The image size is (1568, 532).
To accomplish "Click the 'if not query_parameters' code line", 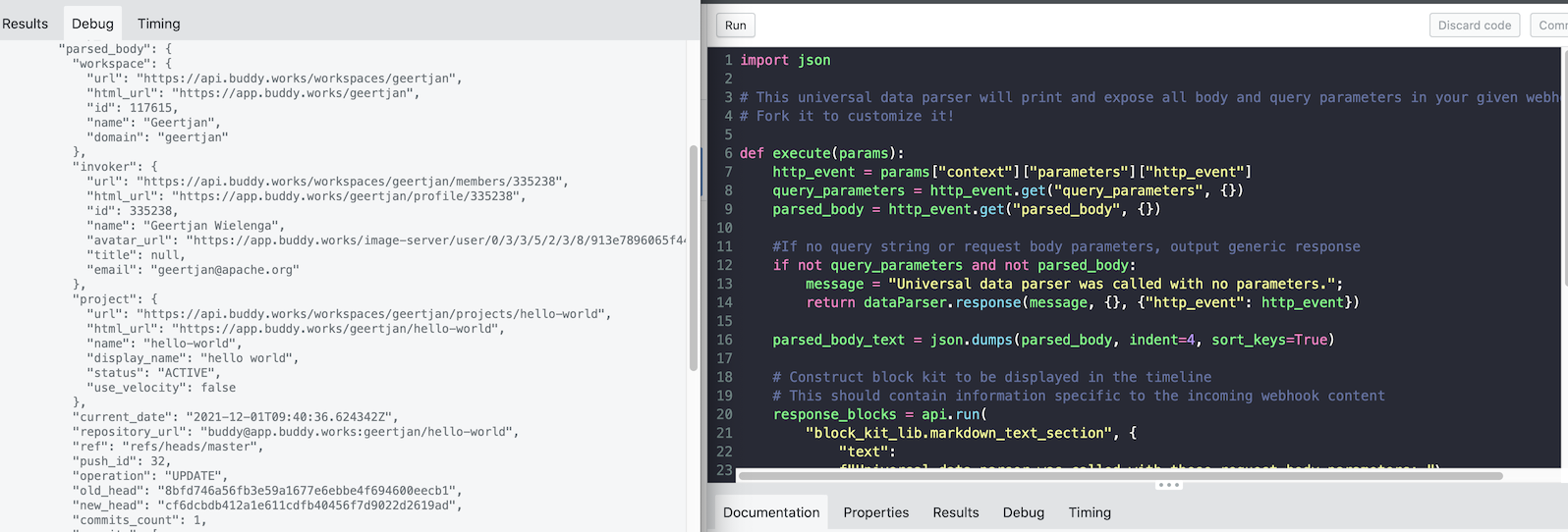I will (954, 265).
